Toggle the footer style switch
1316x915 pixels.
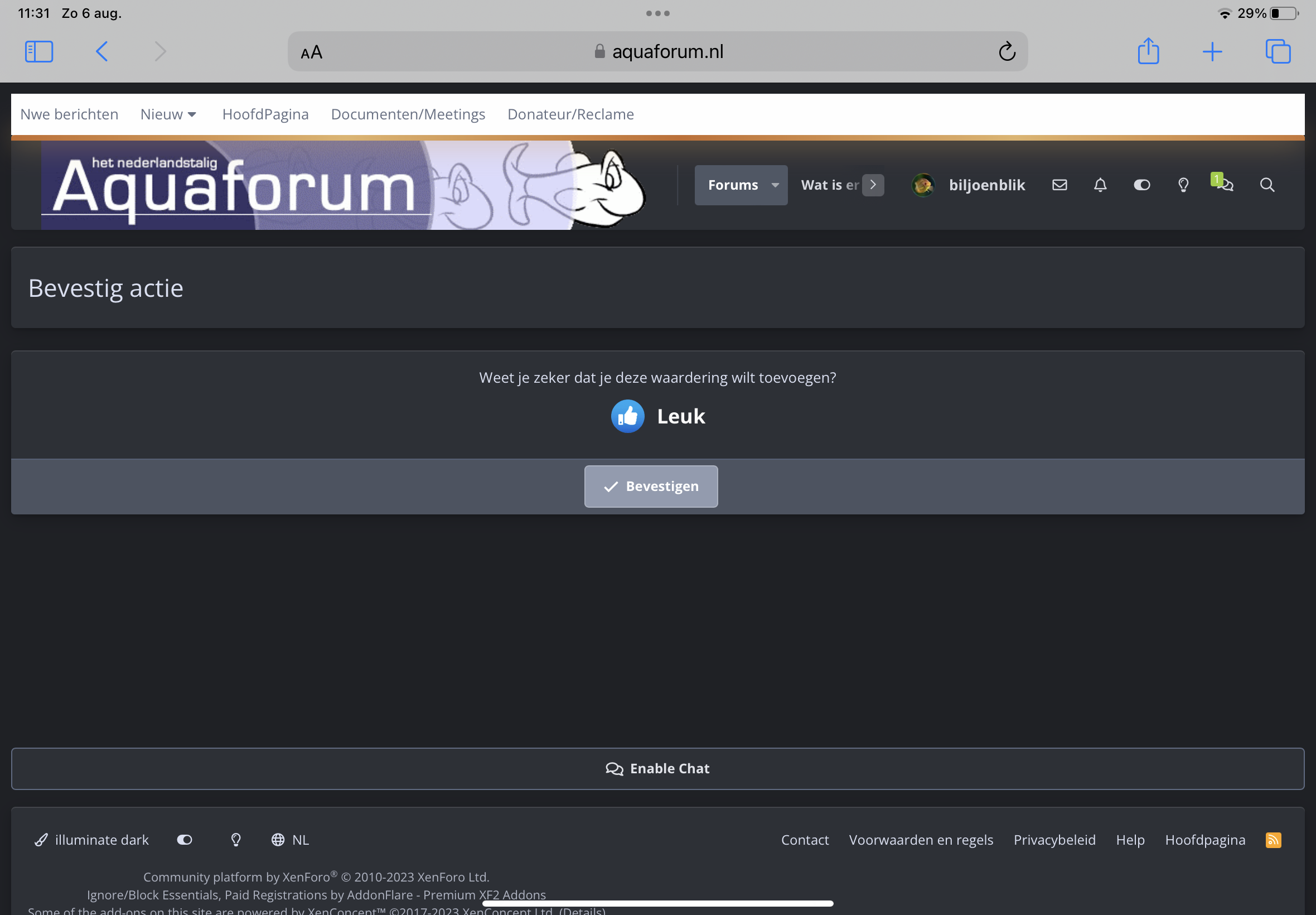[x=185, y=840]
